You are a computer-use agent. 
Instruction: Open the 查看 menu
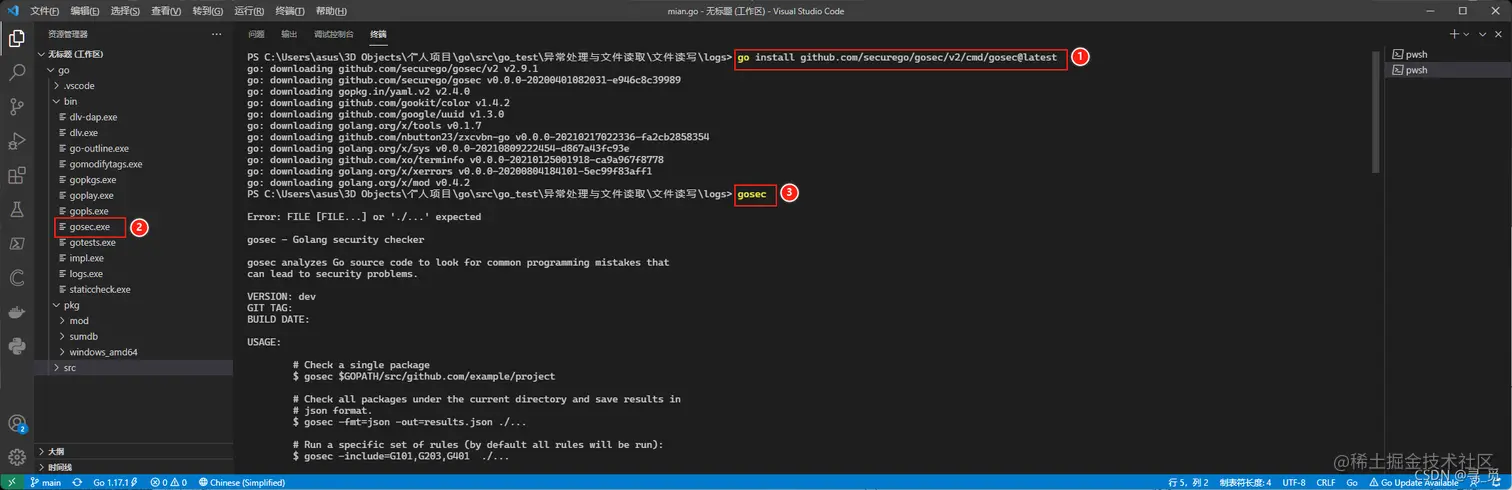[x=166, y=11]
